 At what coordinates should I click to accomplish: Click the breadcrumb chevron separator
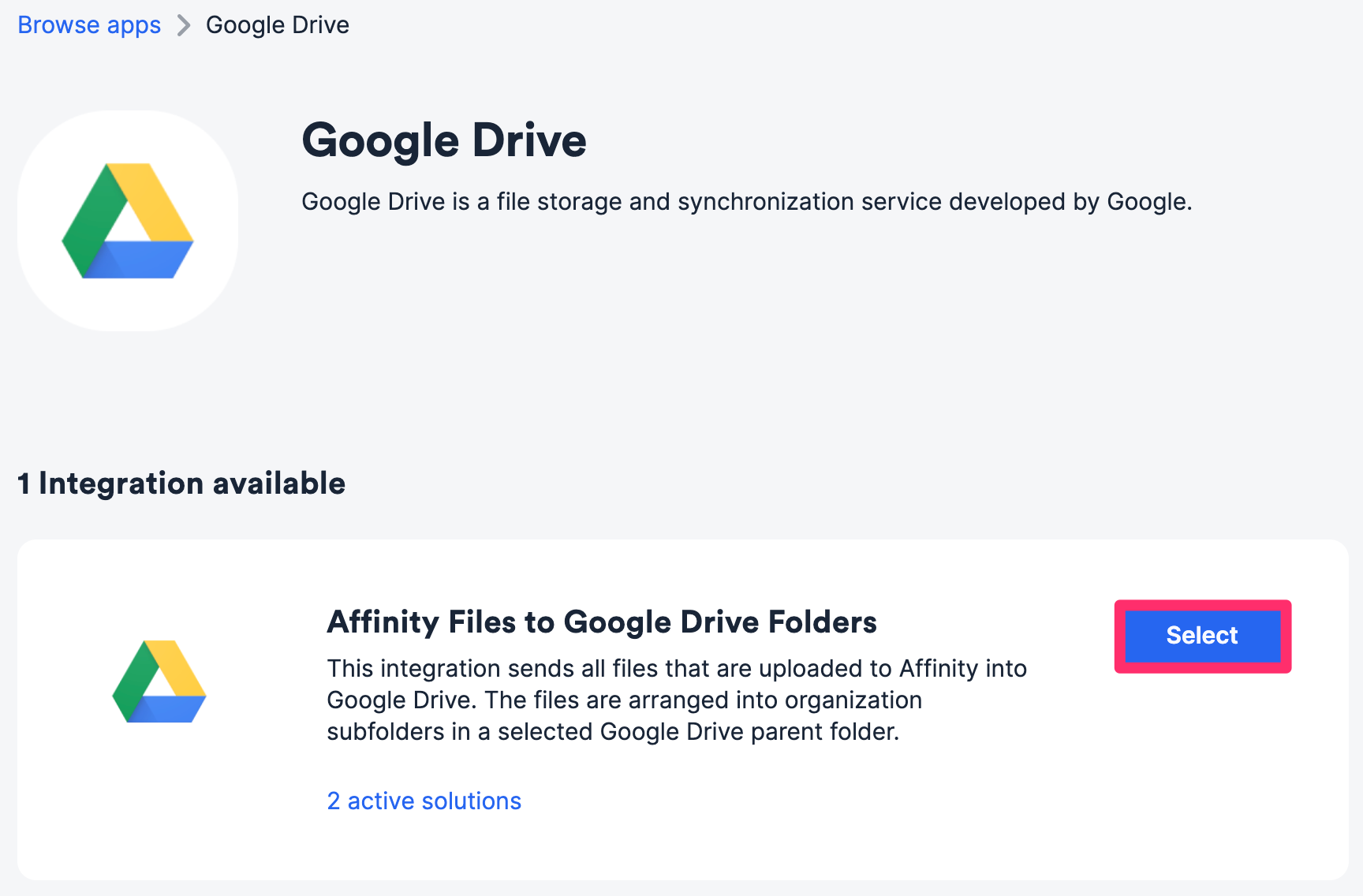[x=184, y=26]
